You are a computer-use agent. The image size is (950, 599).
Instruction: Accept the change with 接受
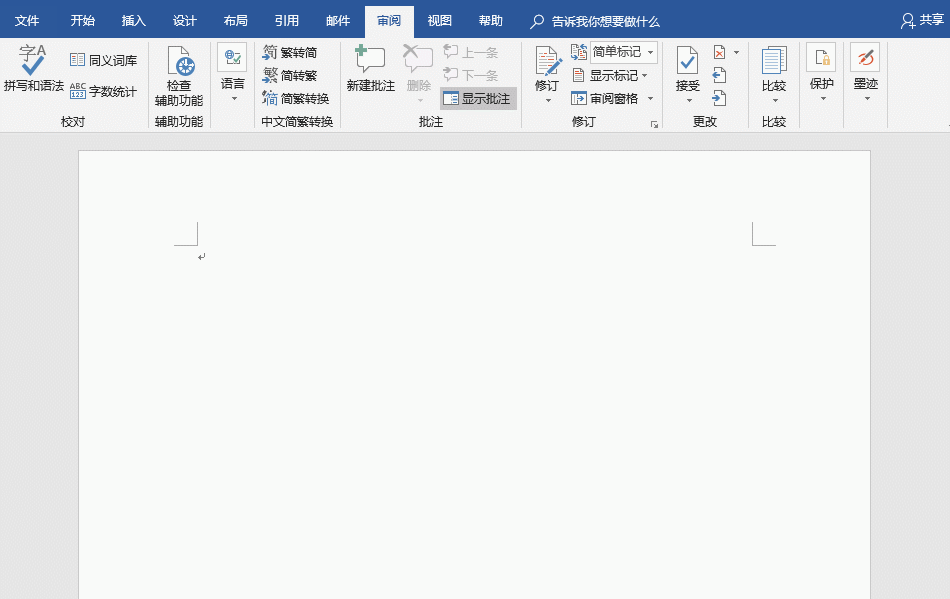[688, 68]
